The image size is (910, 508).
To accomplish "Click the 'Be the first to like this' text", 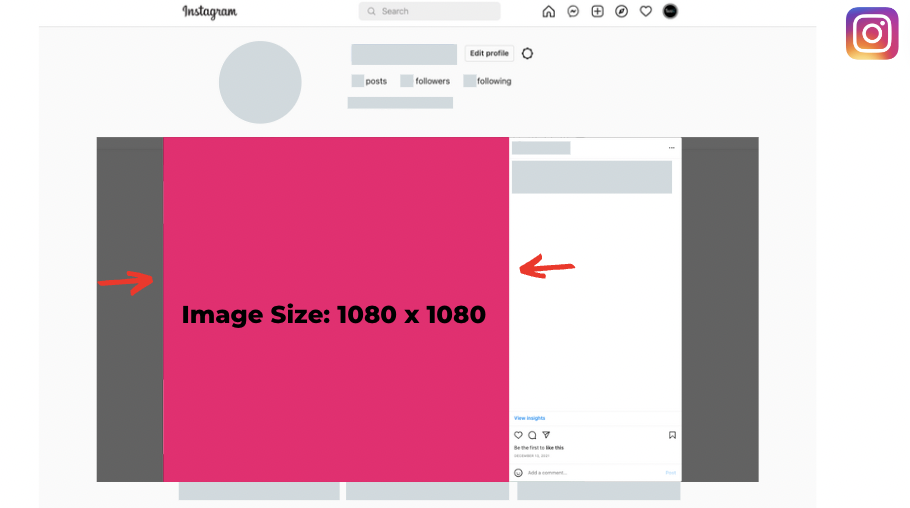I will [x=539, y=448].
